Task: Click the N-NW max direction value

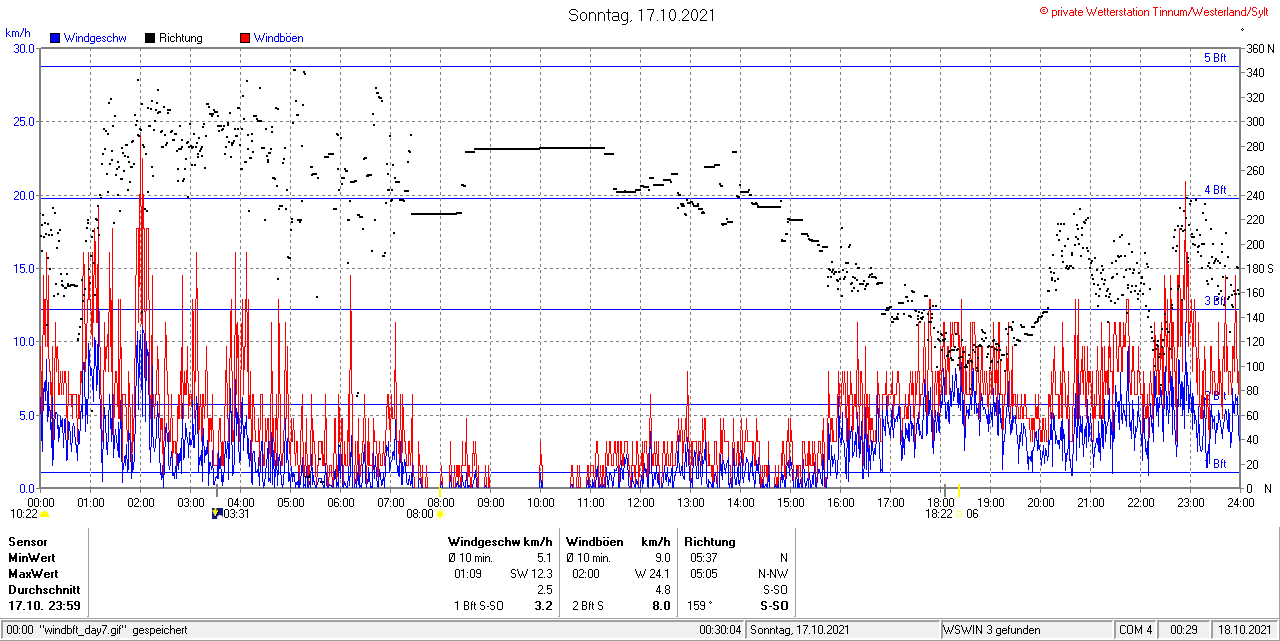Action: click(x=773, y=574)
